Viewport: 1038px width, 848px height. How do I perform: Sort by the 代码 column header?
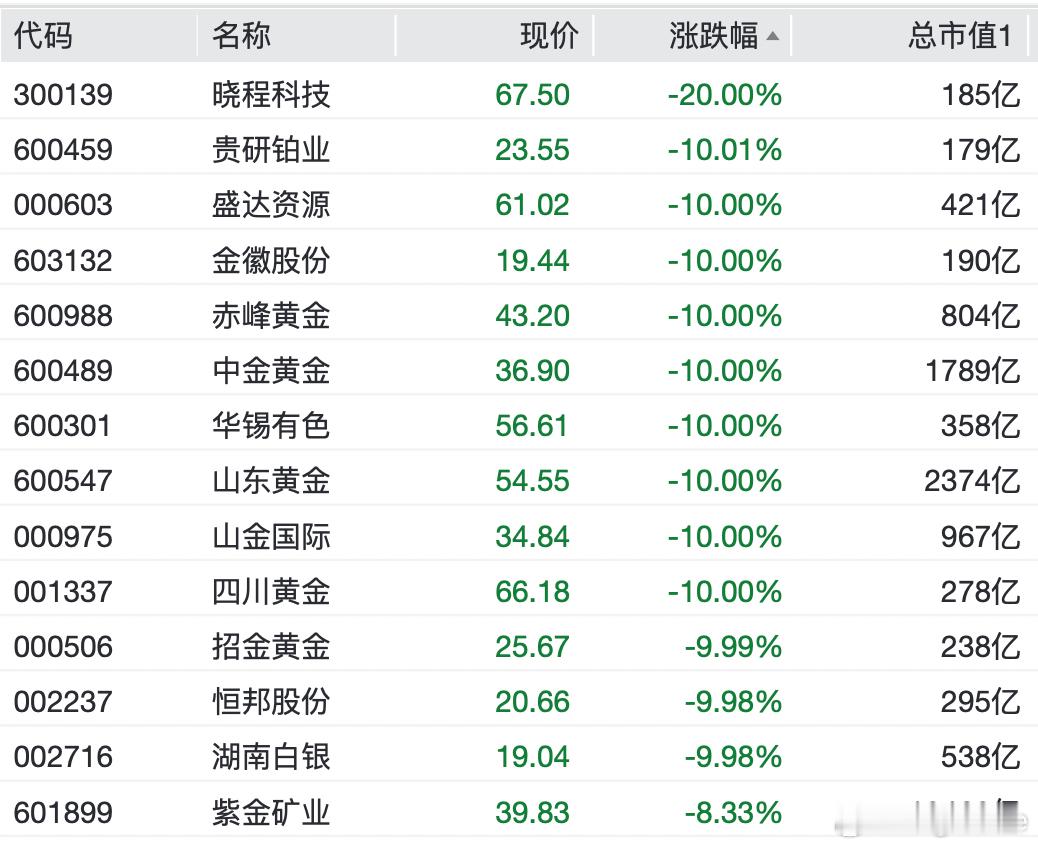point(43,36)
